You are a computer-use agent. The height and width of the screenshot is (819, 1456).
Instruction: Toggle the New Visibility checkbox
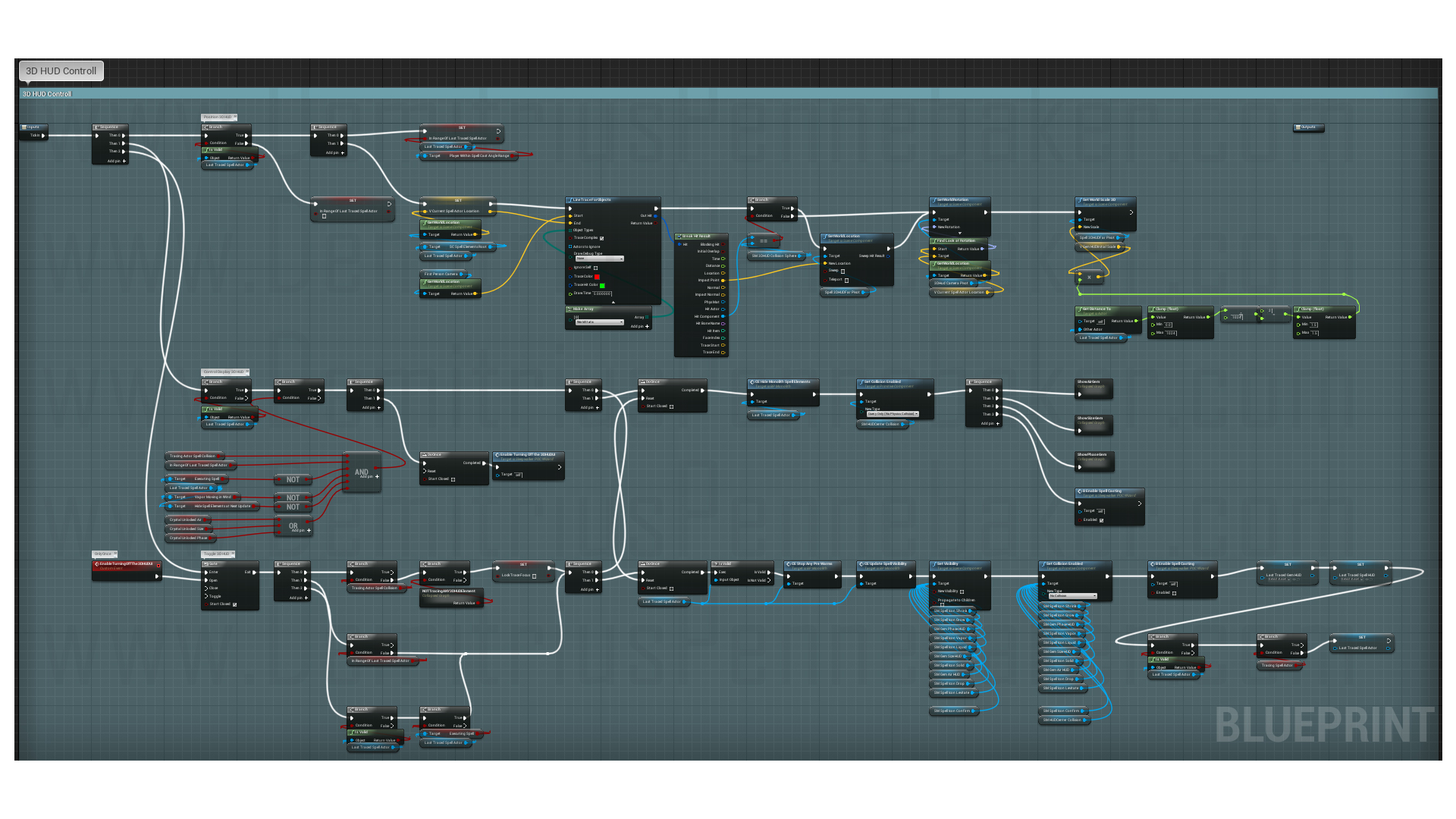click(x=962, y=591)
